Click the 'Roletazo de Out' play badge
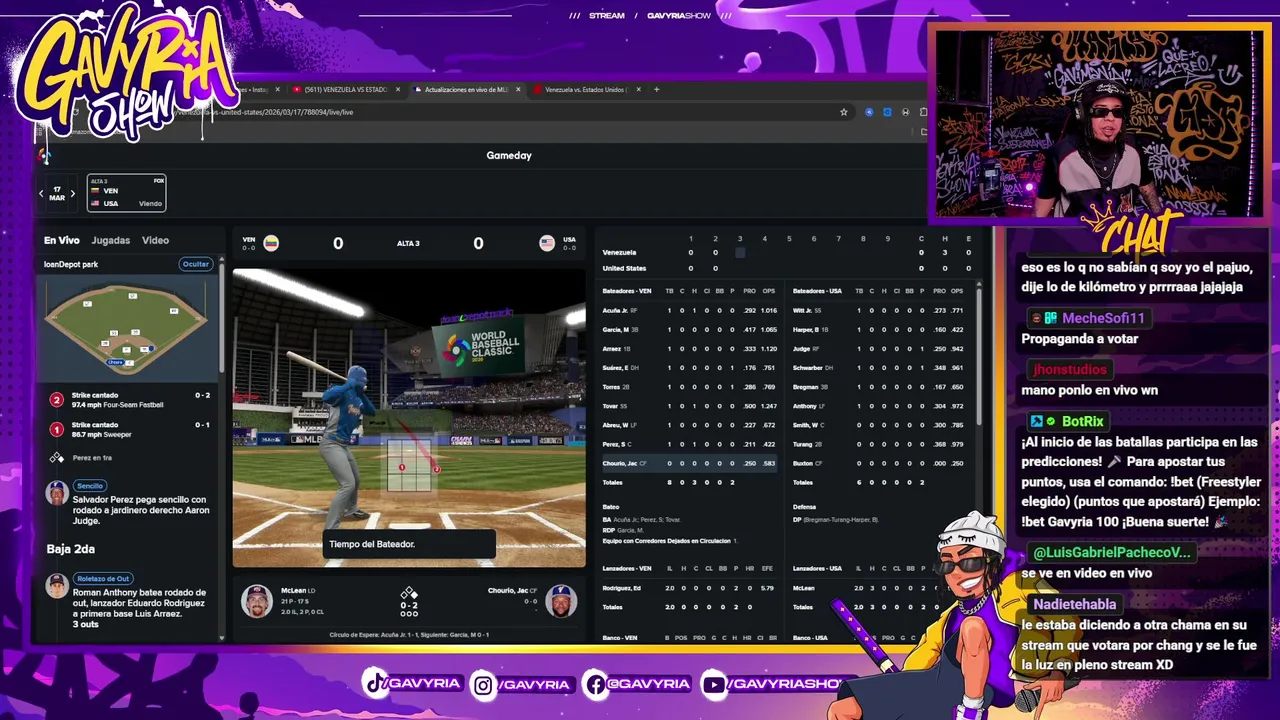This screenshot has width=1280, height=720. pos(103,579)
